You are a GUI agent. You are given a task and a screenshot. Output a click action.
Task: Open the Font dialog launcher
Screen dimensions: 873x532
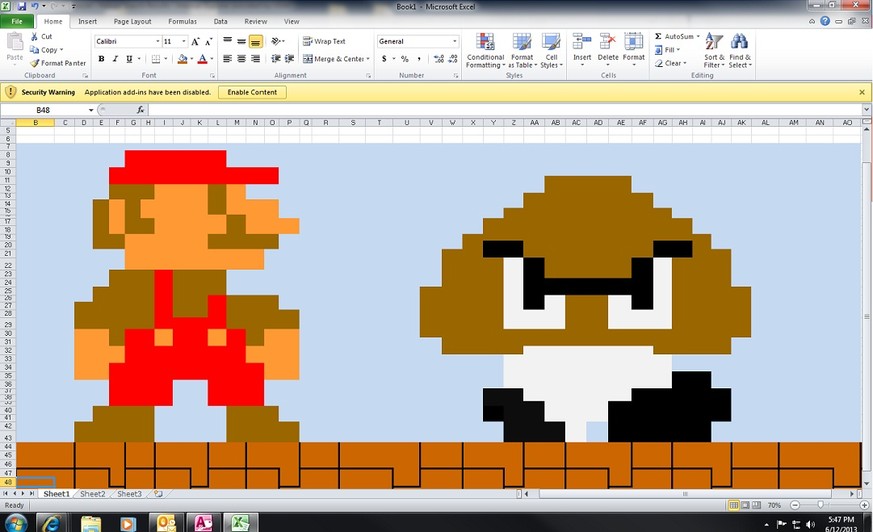click(x=213, y=76)
